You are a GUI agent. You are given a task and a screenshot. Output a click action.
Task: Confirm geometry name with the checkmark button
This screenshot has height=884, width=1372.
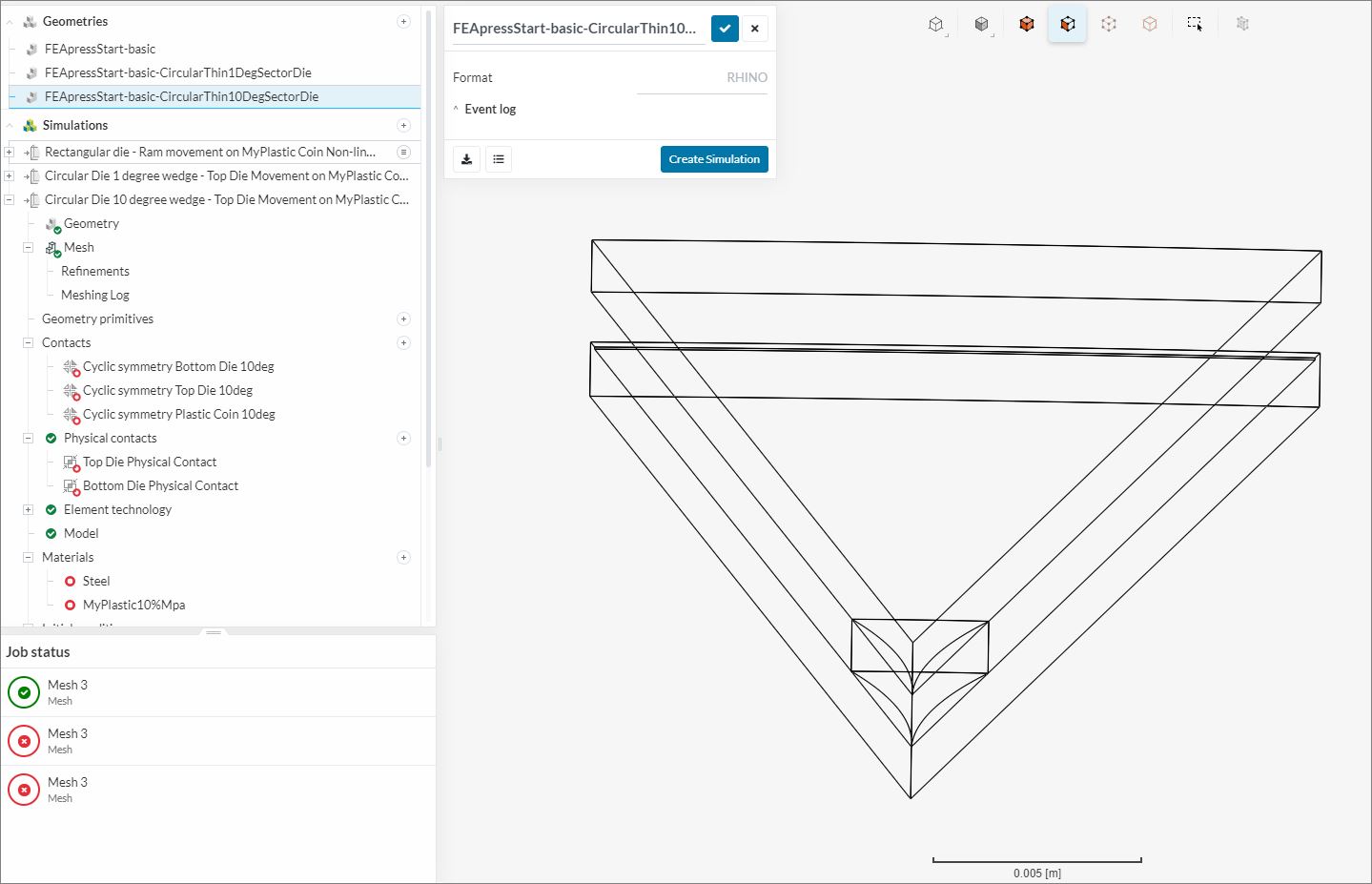(725, 29)
